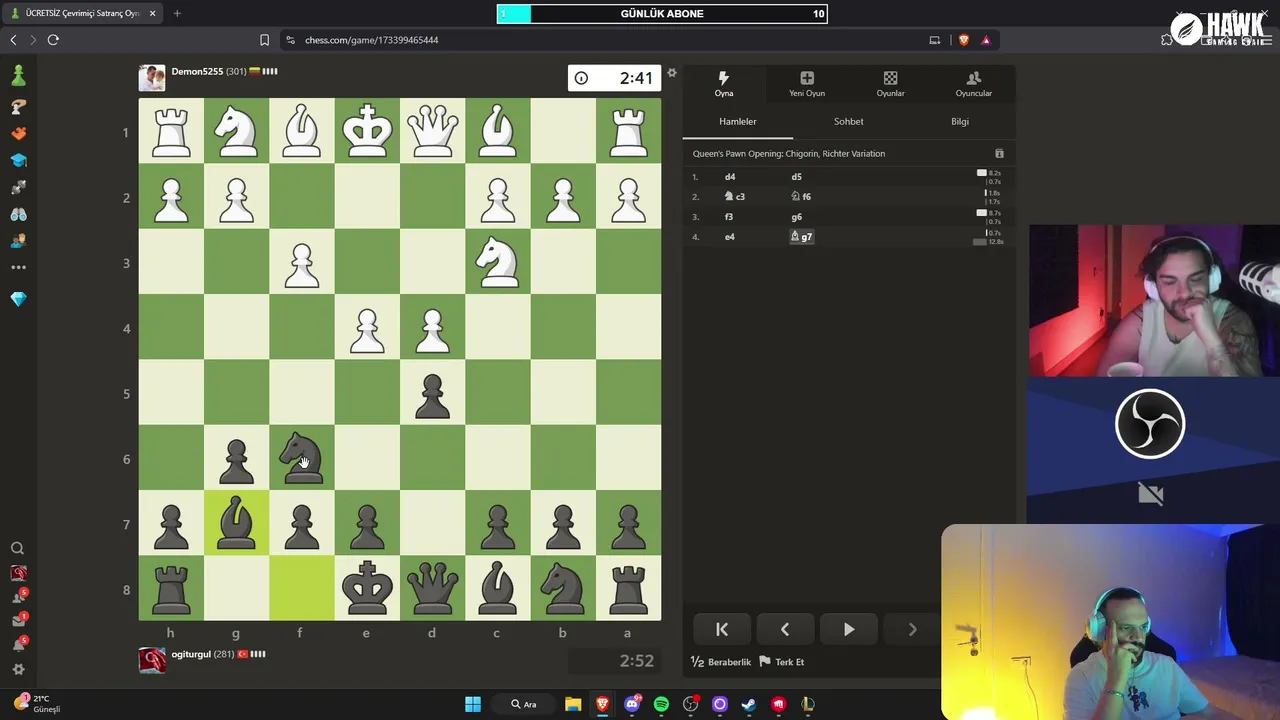This screenshot has width=1280, height=720.
Task: Open a new browser tab with plus button
Action: [x=177, y=13]
